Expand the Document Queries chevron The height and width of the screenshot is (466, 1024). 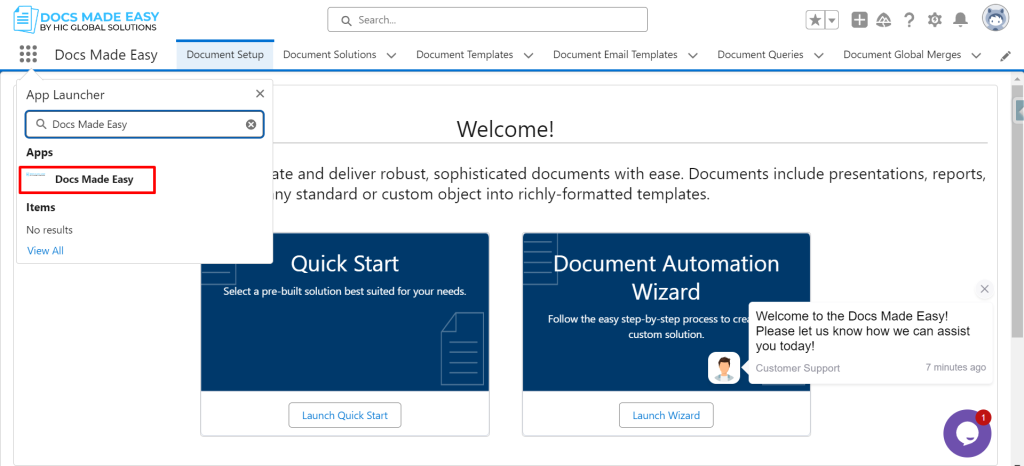point(818,55)
